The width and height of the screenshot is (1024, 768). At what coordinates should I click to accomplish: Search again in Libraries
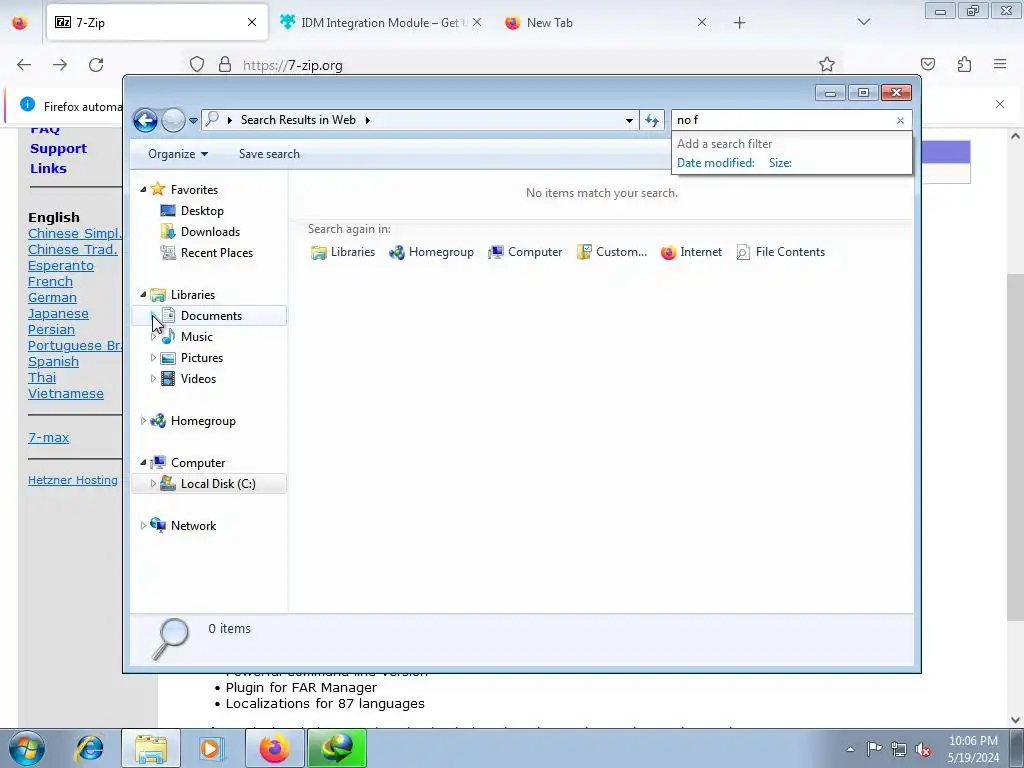(x=343, y=252)
